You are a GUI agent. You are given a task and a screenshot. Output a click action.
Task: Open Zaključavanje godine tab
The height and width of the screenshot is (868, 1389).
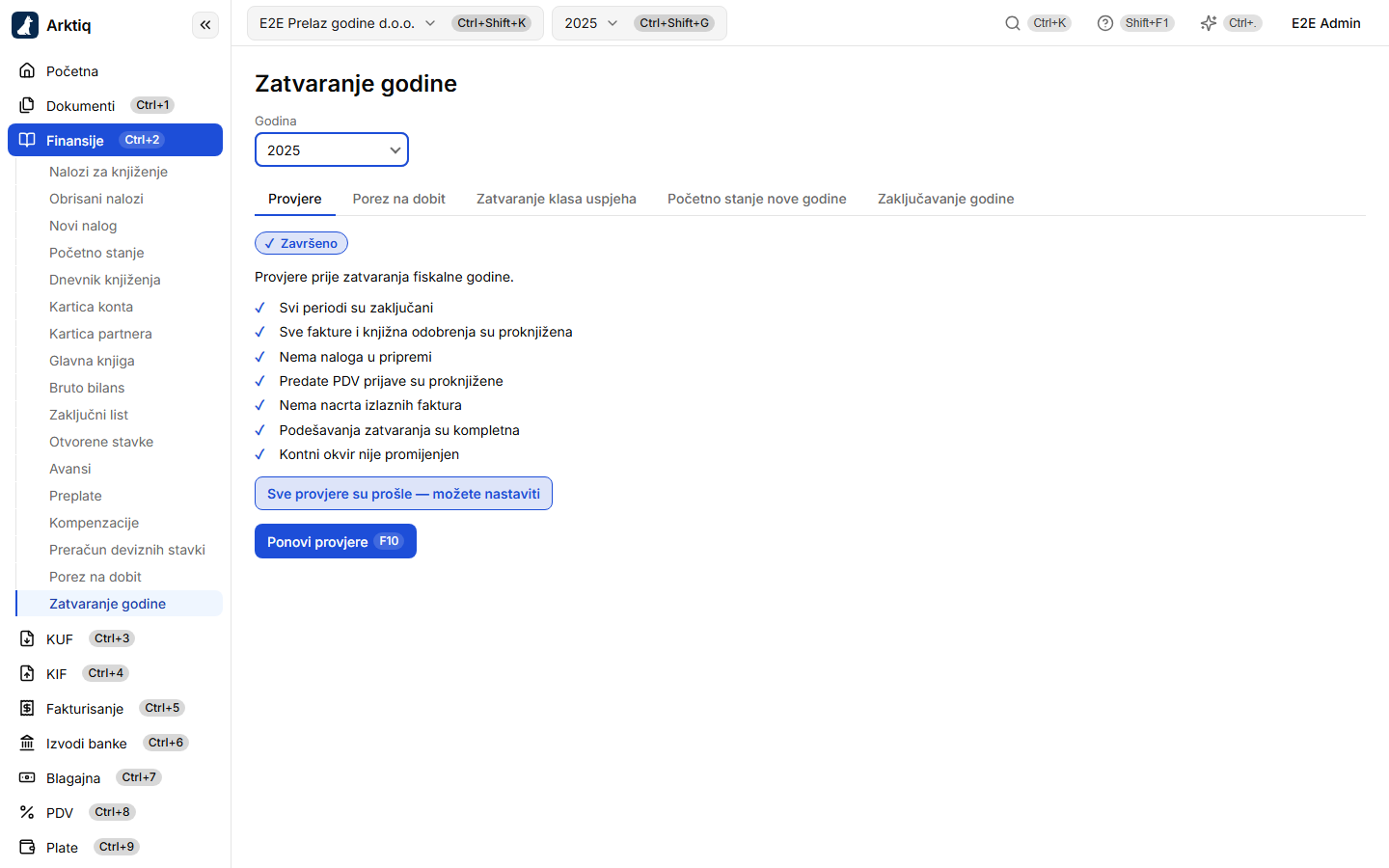tap(946, 199)
